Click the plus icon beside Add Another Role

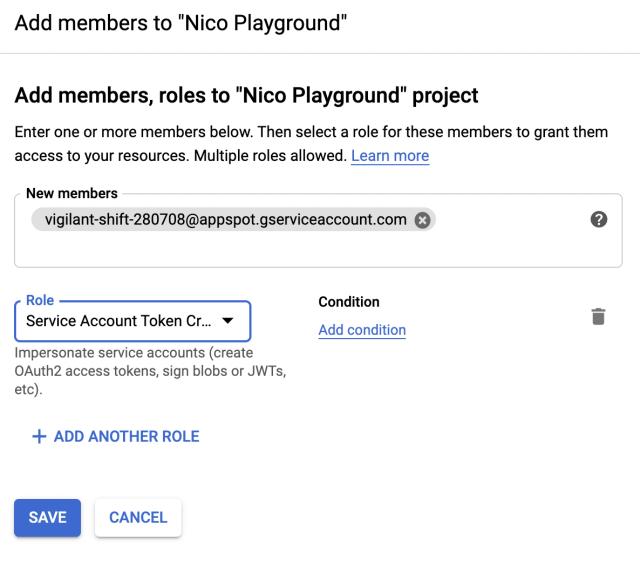(40, 437)
